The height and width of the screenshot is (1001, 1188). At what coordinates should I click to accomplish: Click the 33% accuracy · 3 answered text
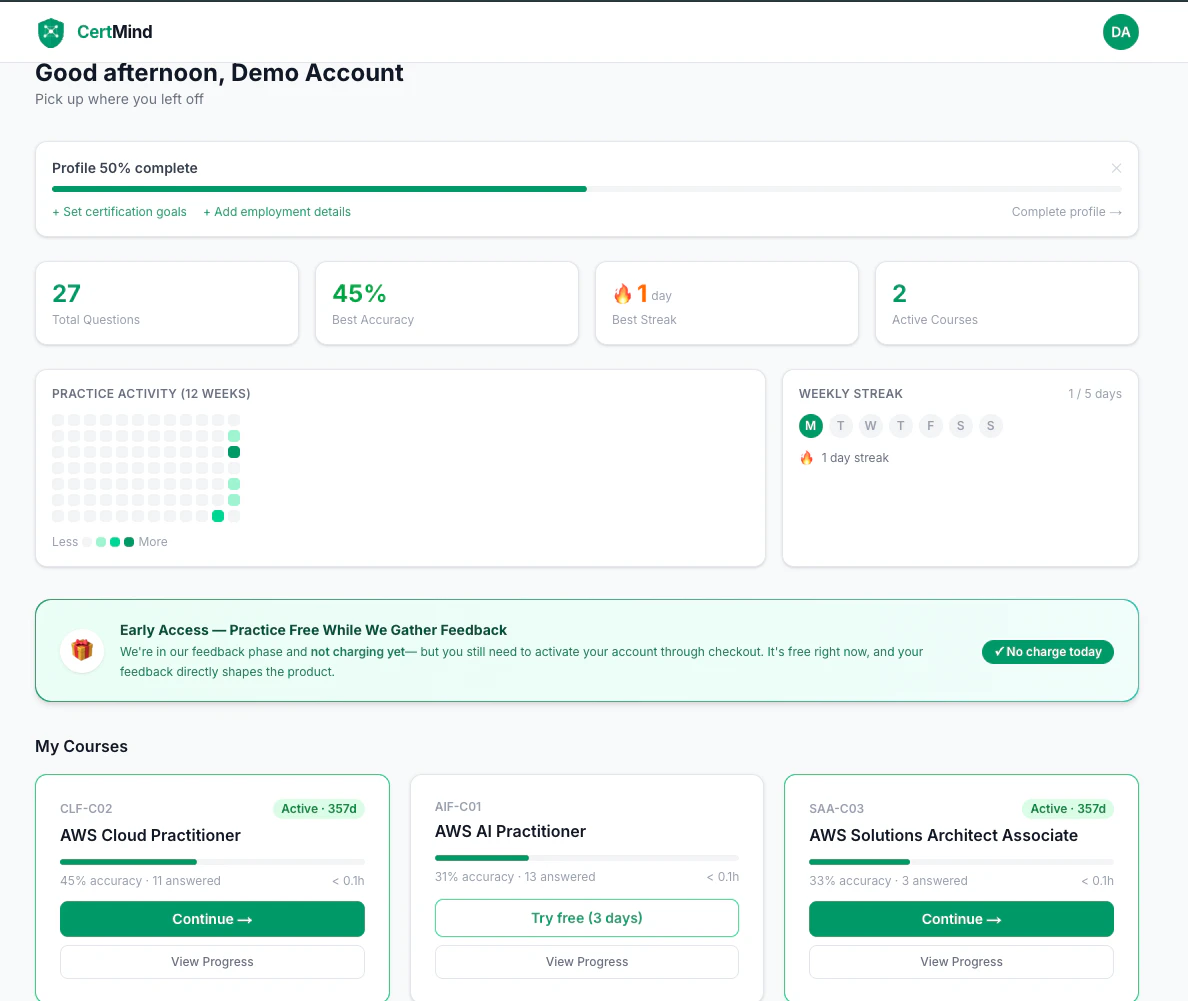[x=888, y=881]
